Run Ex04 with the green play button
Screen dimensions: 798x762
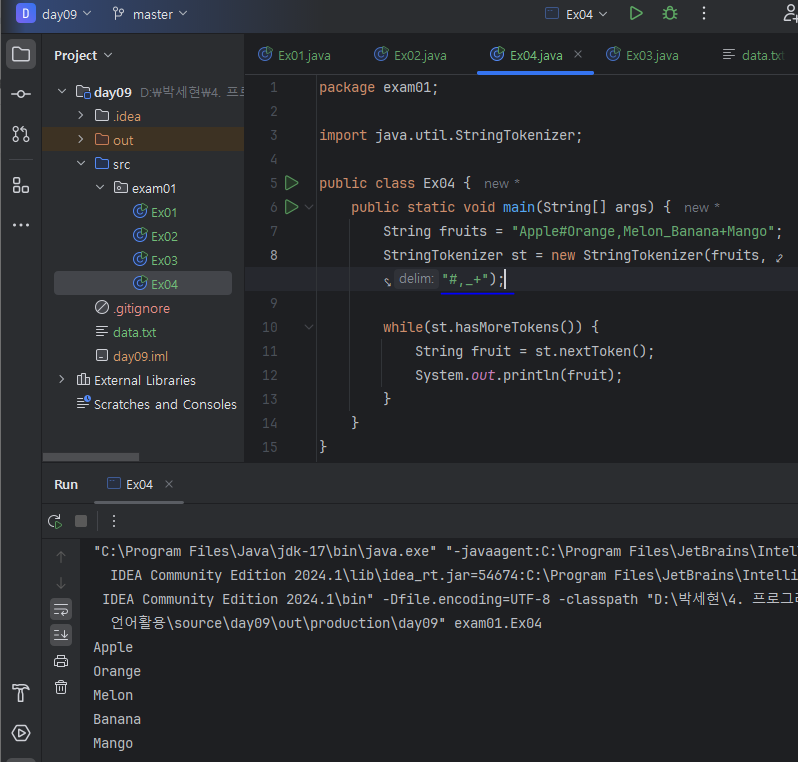coord(636,14)
